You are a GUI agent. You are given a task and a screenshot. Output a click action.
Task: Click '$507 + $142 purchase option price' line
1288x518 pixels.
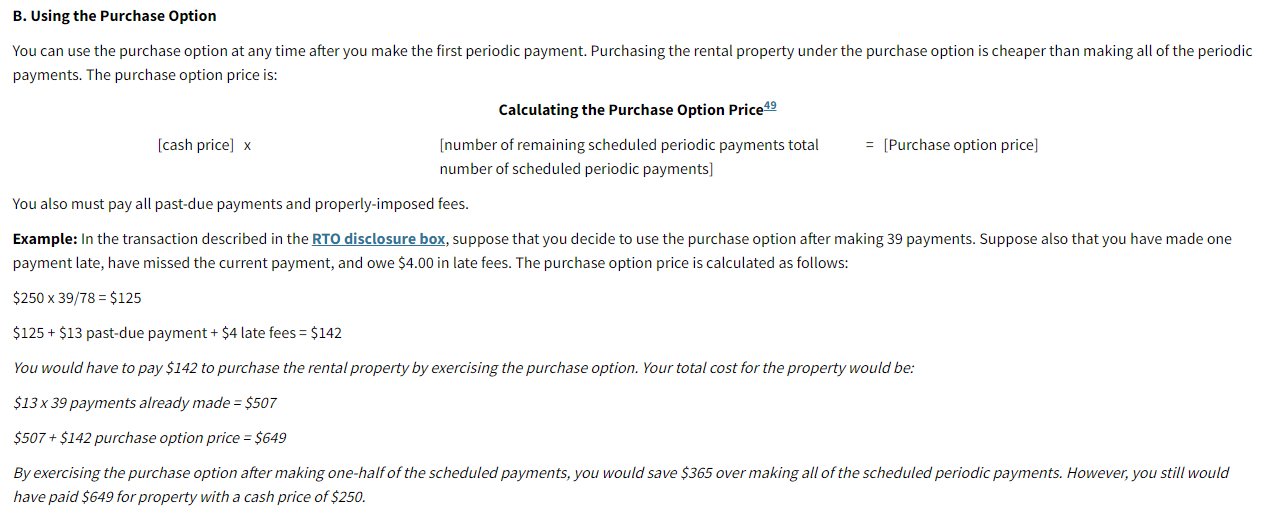149,437
